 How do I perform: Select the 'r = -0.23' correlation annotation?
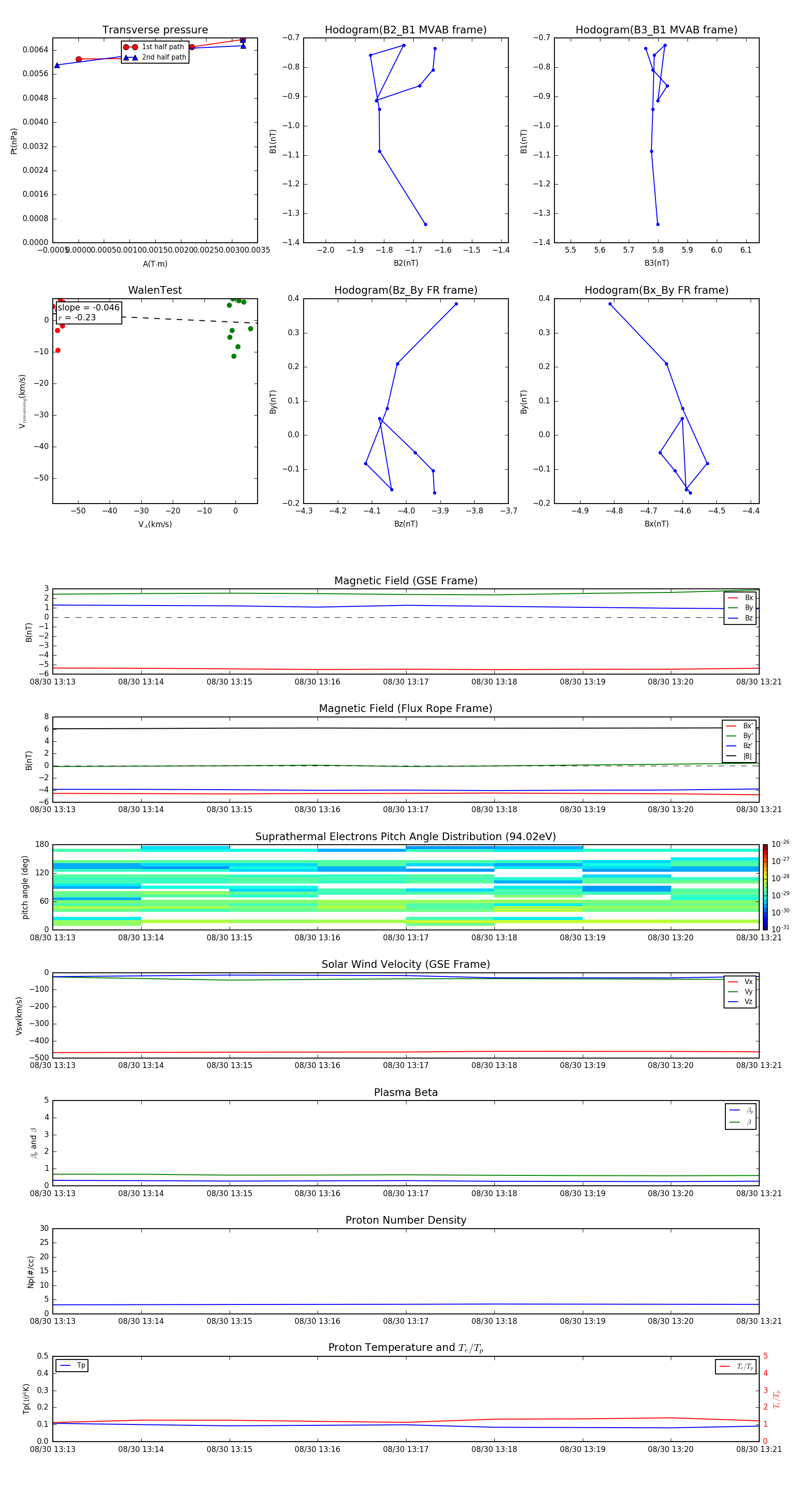click(x=77, y=317)
